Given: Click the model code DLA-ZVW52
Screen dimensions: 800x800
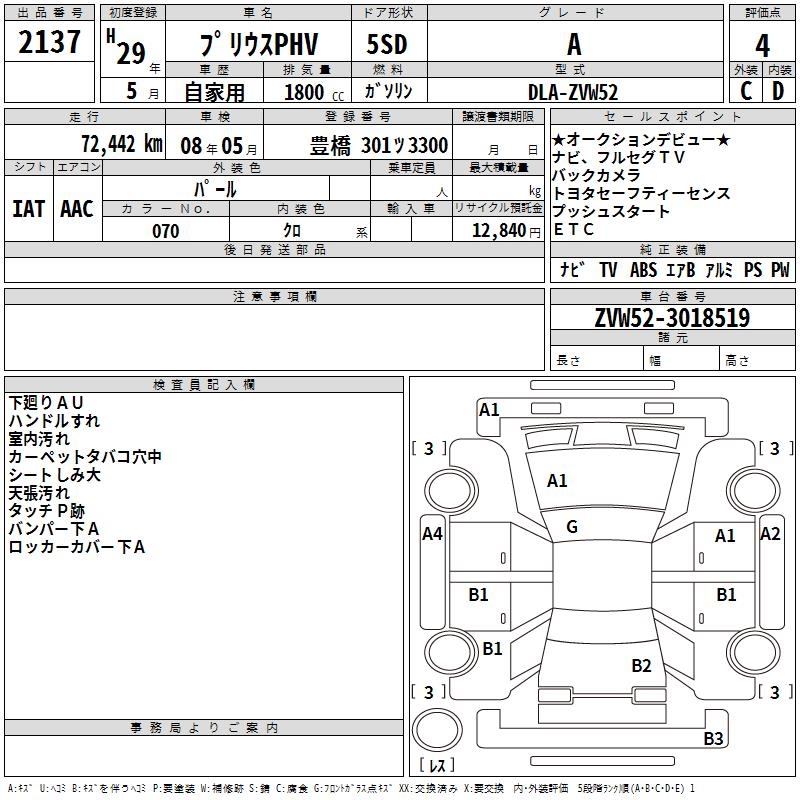Looking at the screenshot, I should point(573,91).
